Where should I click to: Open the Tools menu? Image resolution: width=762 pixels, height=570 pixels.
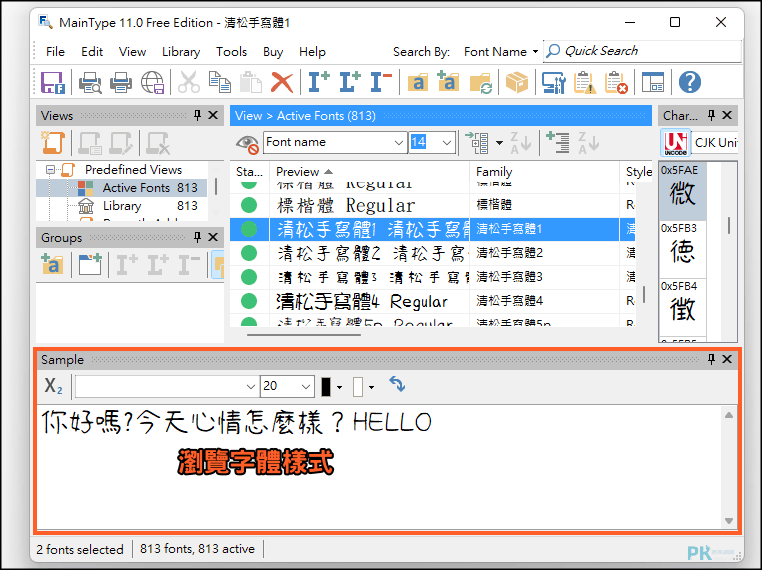tap(231, 52)
